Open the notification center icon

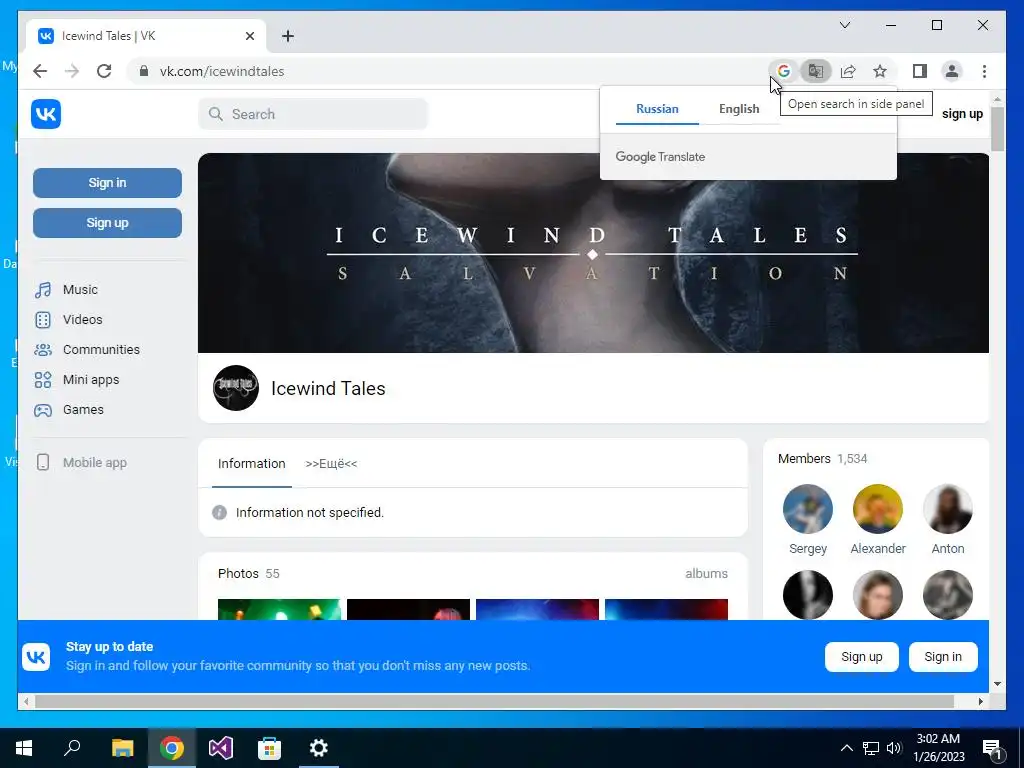tap(993, 748)
